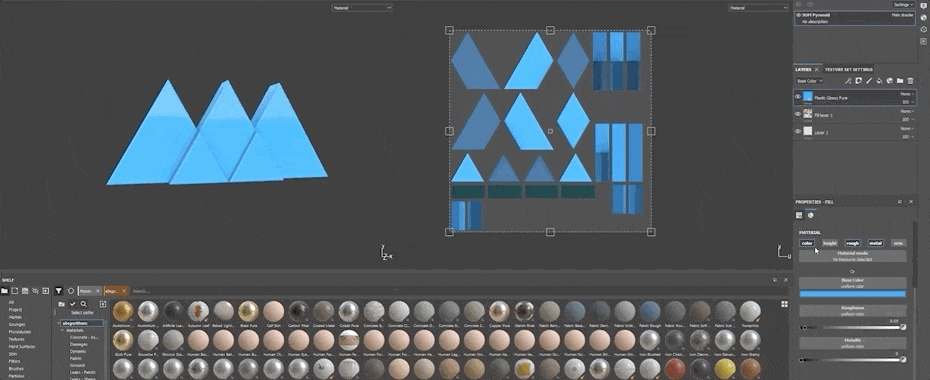The image size is (930, 380).
Task: Click the new folder icon above Select paths
Action: click(61, 304)
